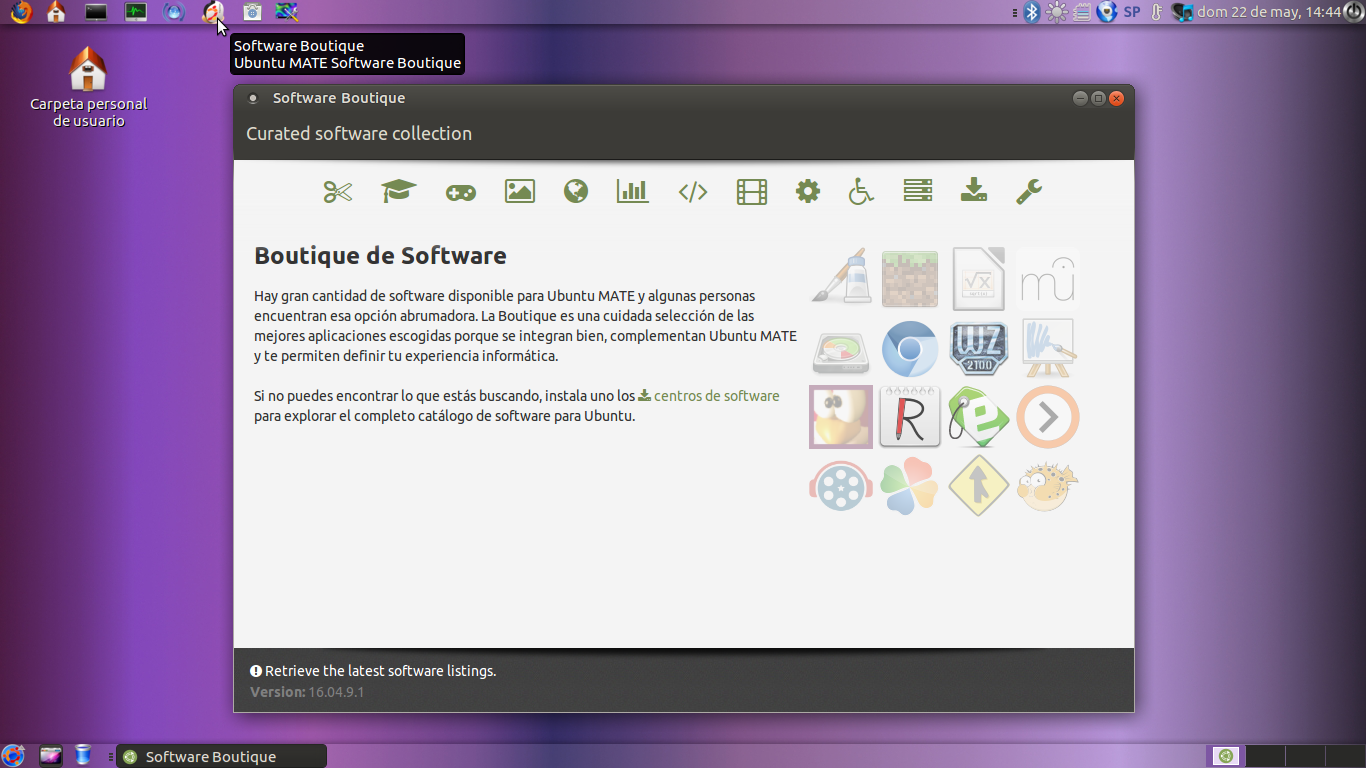Open the Servers rack category
The height and width of the screenshot is (768, 1366).
918,191
